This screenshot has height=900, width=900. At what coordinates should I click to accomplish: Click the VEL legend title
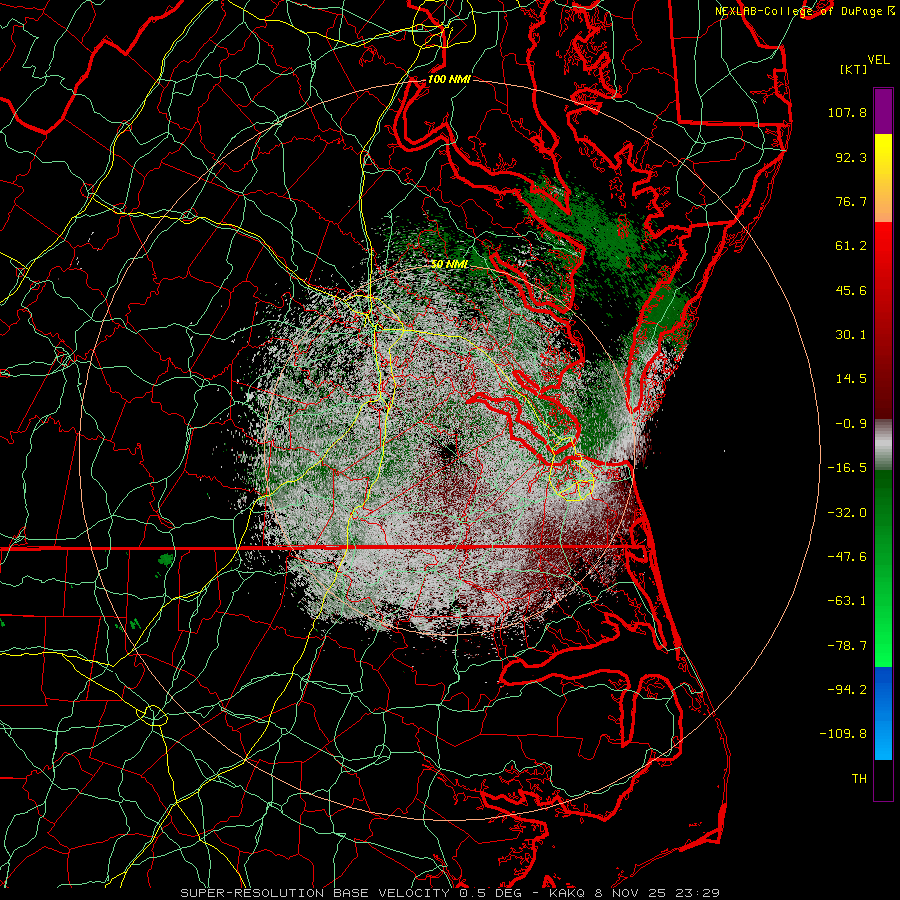click(878, 60)
